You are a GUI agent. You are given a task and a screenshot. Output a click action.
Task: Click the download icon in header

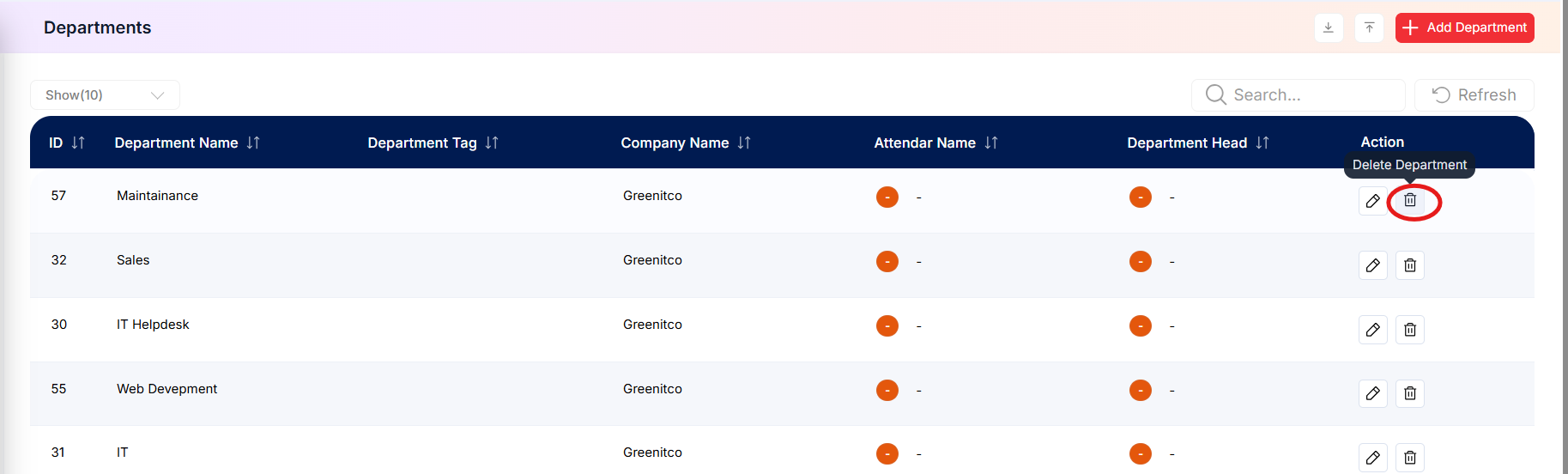pos(1329,27)
